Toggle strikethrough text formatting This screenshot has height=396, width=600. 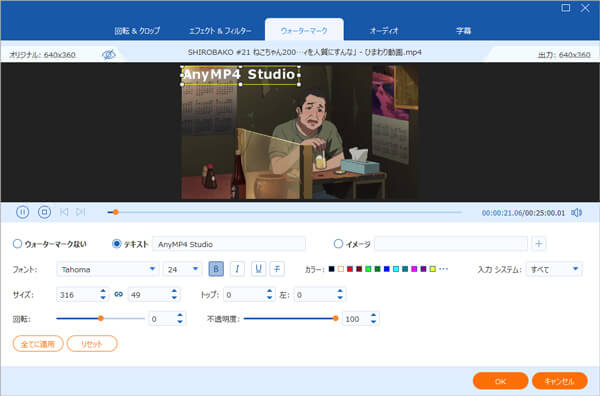click(x=277, y=269)
